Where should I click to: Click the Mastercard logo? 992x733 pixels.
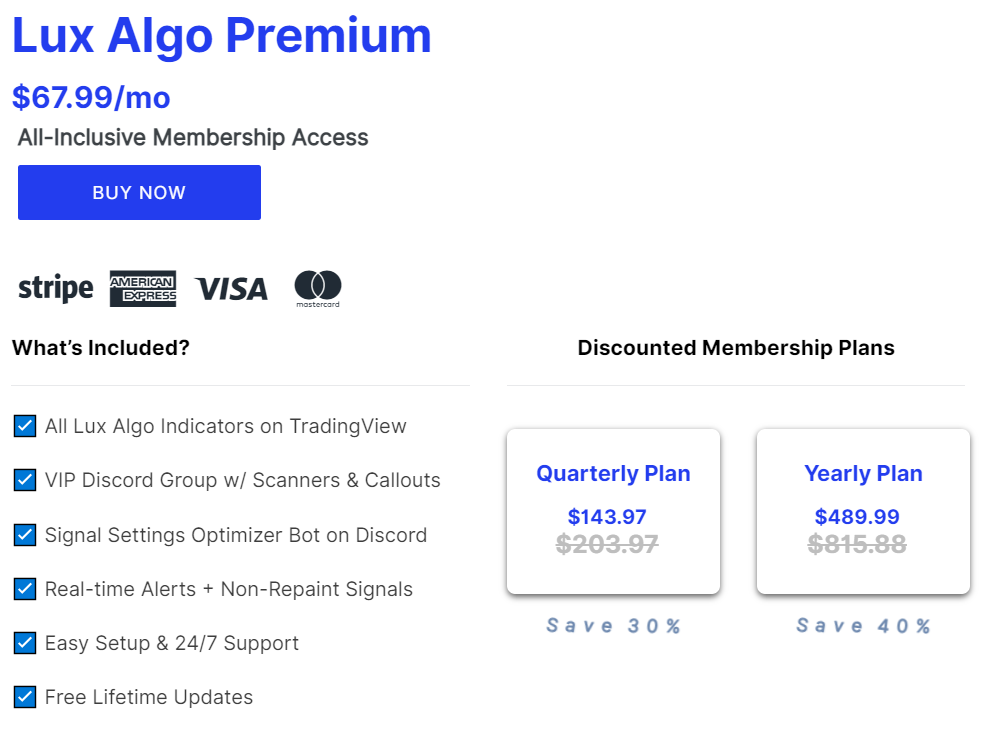(318, 288)
